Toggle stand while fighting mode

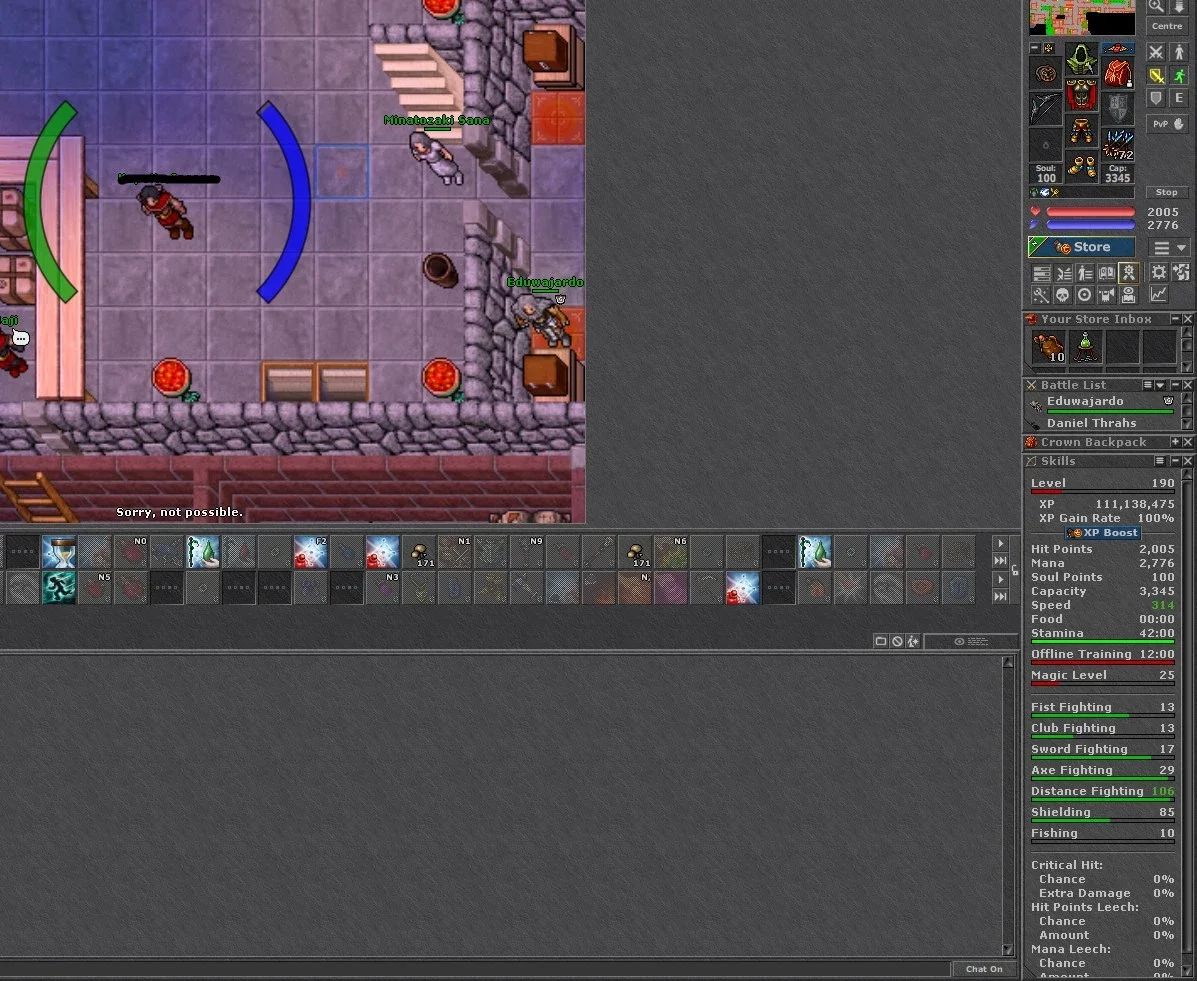1179,52
